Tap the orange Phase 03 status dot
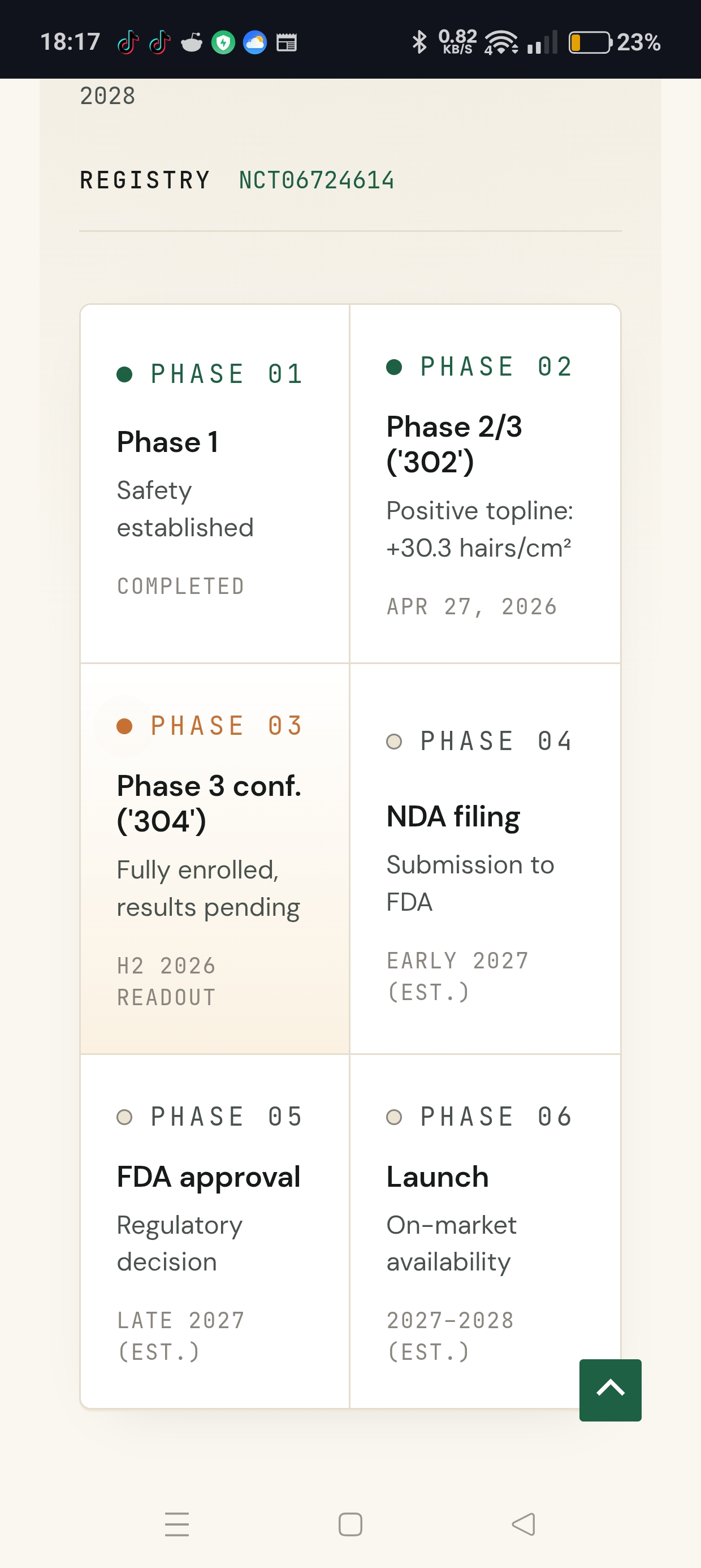This screenshot has height=1568, width=701. click(x=125, y=726)
